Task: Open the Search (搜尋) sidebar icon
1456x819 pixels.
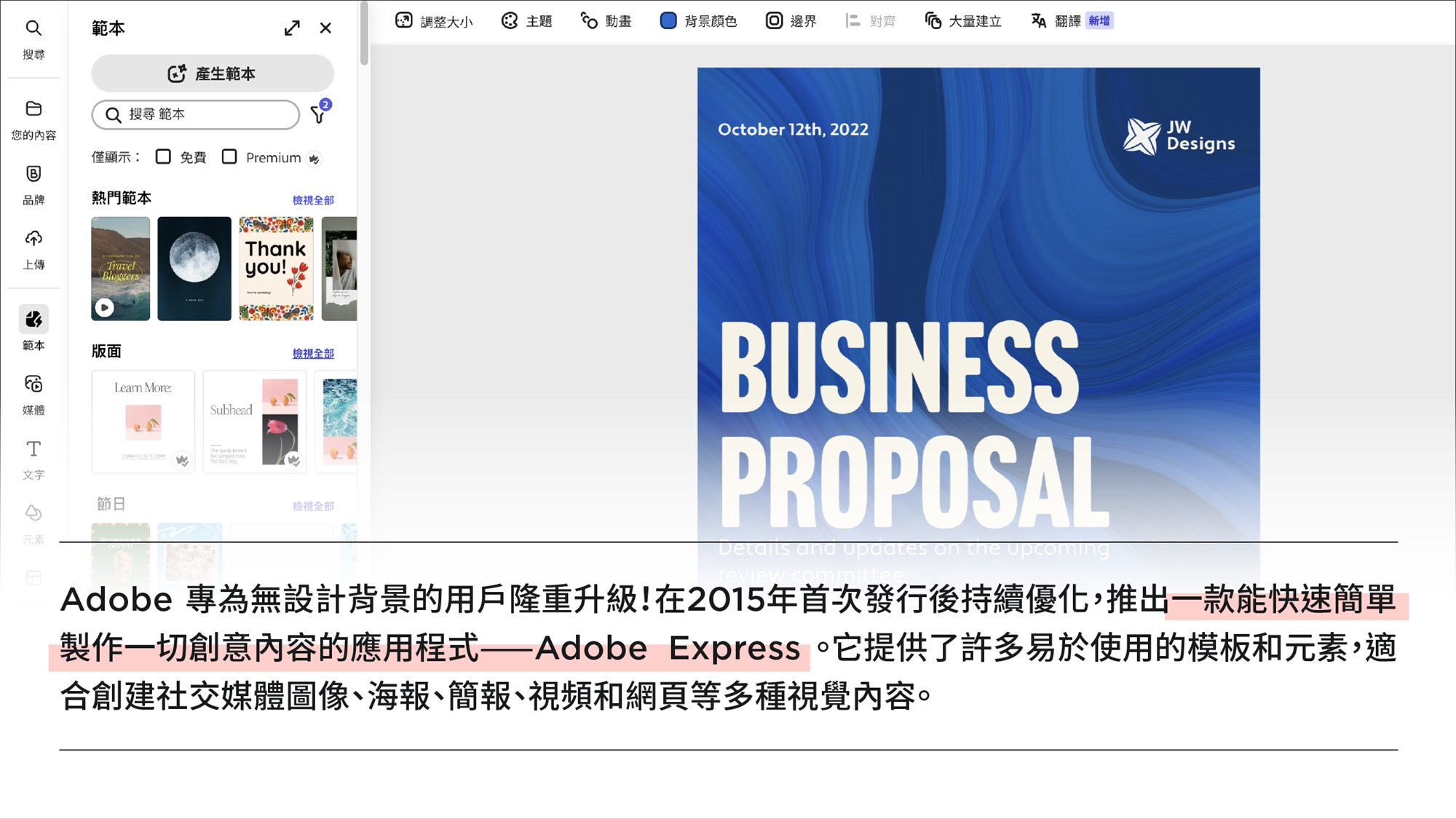Action: click(x=33, y=29)
